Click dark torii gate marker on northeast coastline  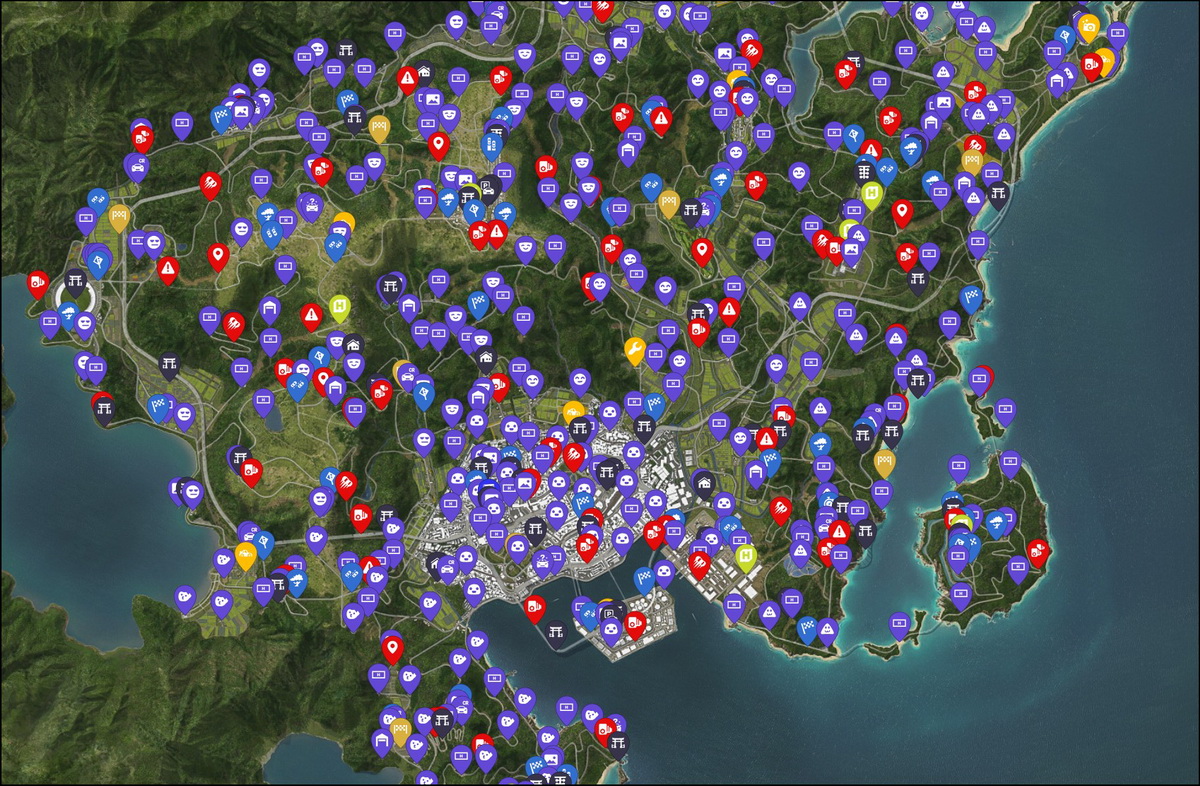(998, 194)
